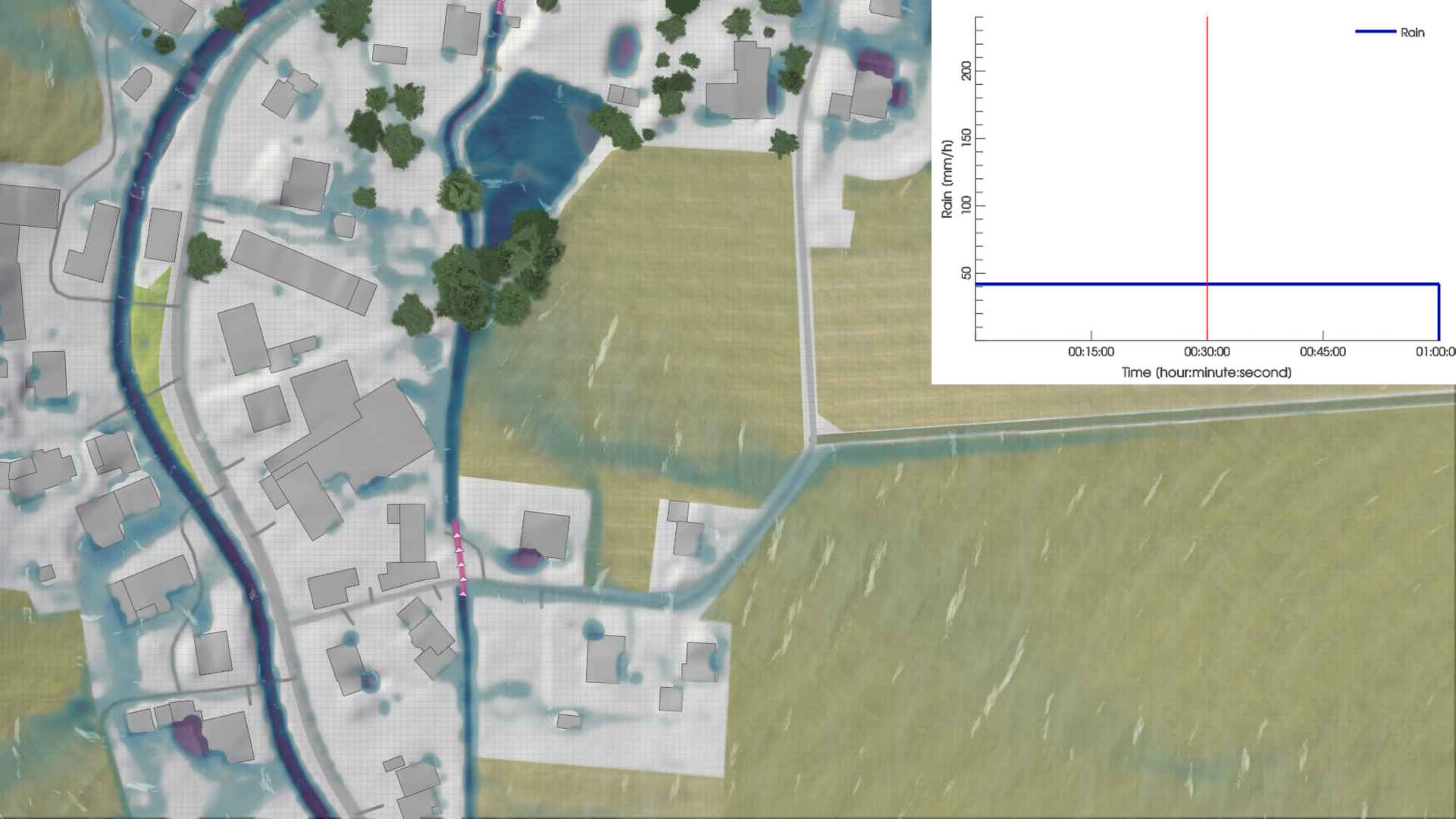Click the 'Time (hour:minute:second)' axis title
1456x819 pixels.
coord(1207,372)
